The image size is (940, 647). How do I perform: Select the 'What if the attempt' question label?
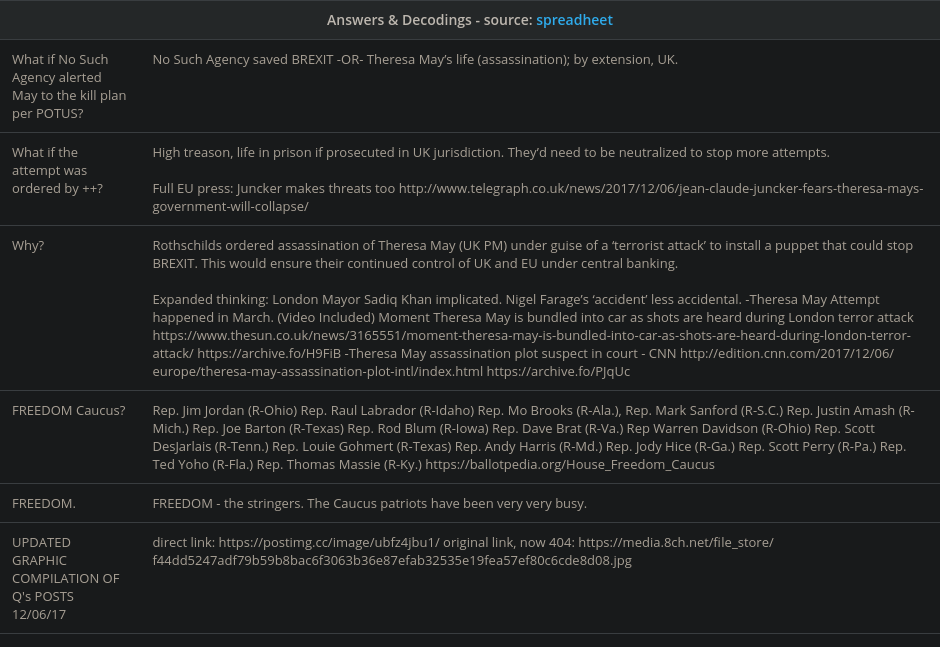pos(58,171)
